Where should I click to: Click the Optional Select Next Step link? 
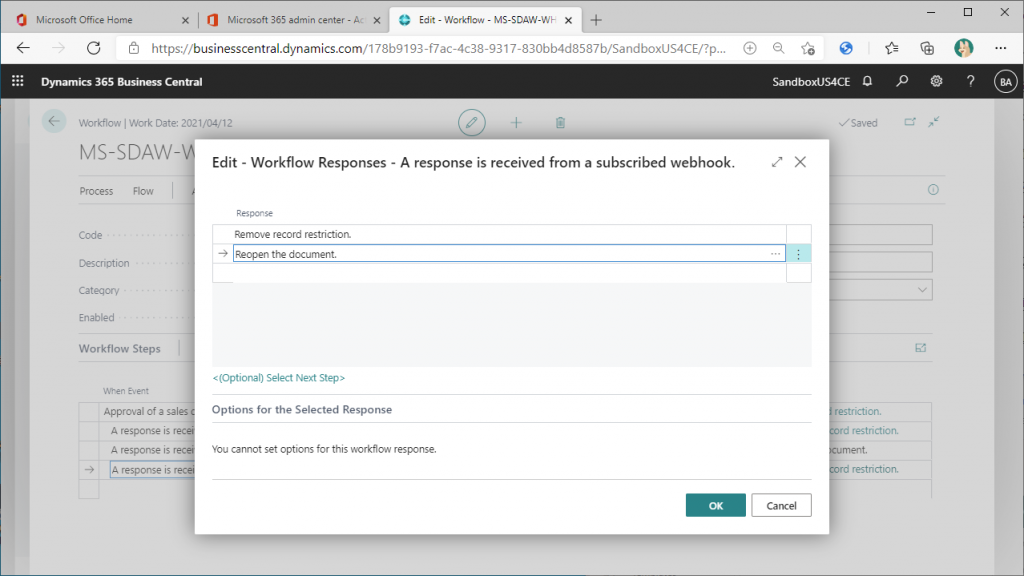coord(279,377)
